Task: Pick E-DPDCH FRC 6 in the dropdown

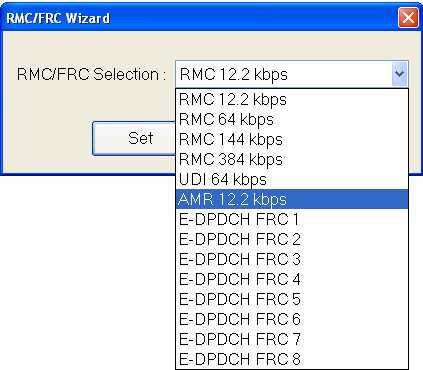Action: (292, 319)
